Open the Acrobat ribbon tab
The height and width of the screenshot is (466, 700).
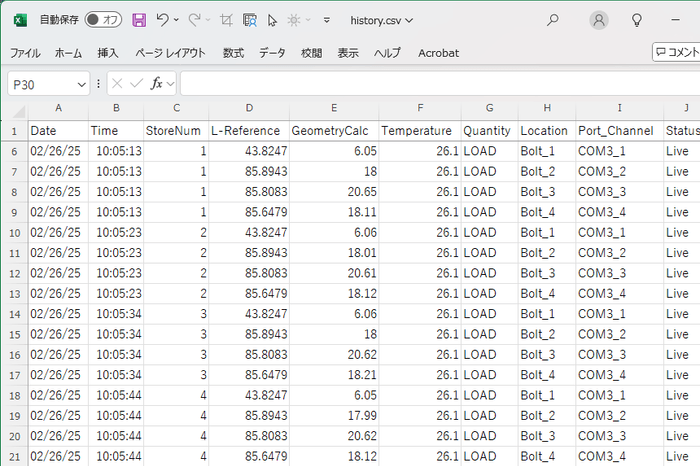point(438,53)
